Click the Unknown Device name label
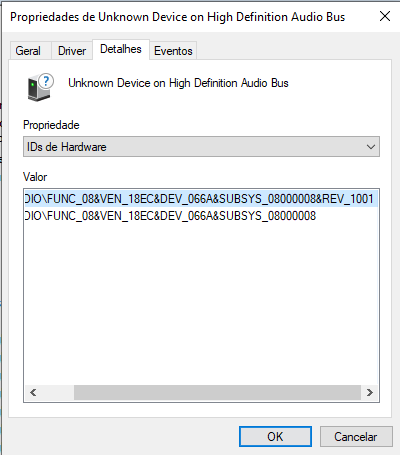Image resolution: width=400 pixels, height=455 pixels. (x=178, y=83)
